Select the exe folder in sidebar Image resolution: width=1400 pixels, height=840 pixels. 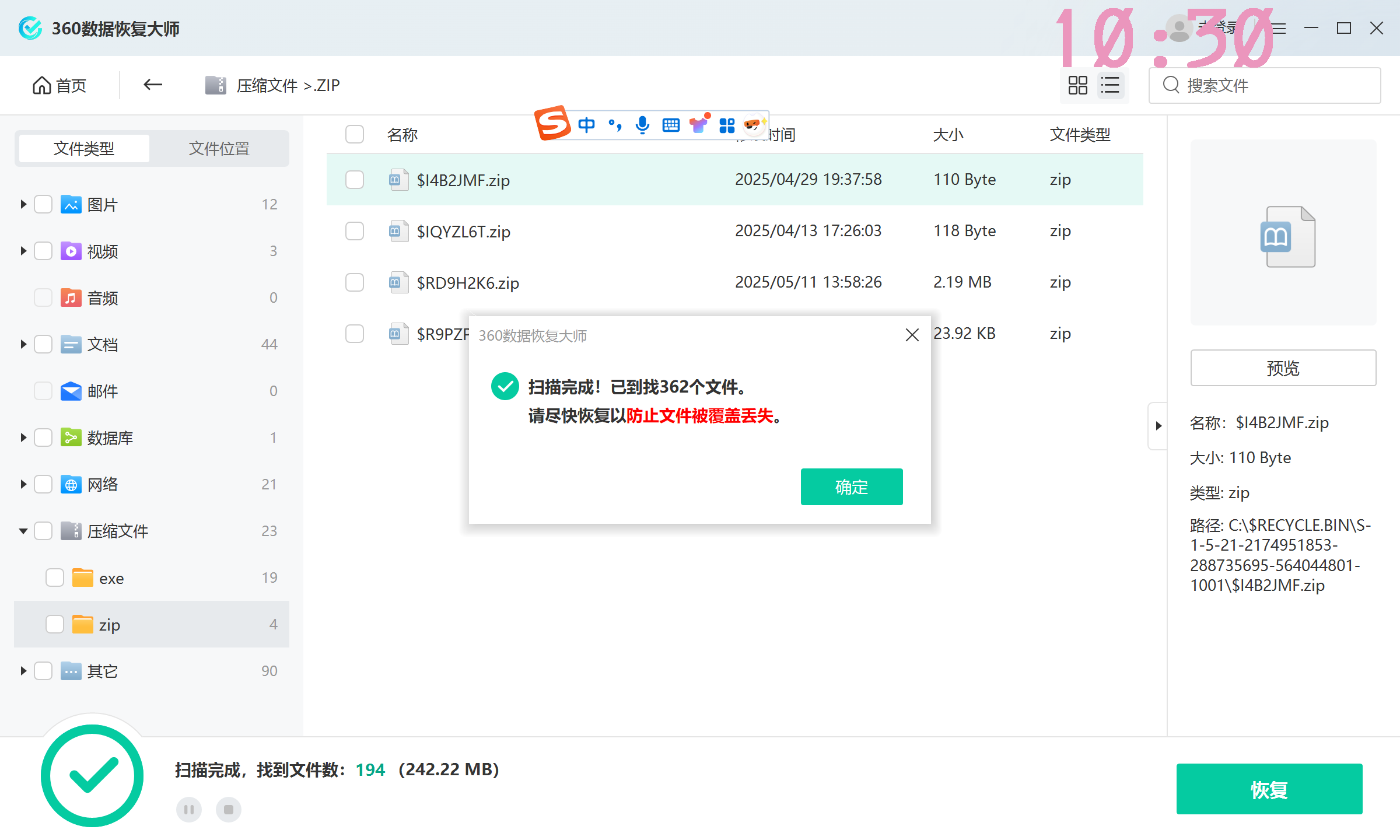pos(111,578)
